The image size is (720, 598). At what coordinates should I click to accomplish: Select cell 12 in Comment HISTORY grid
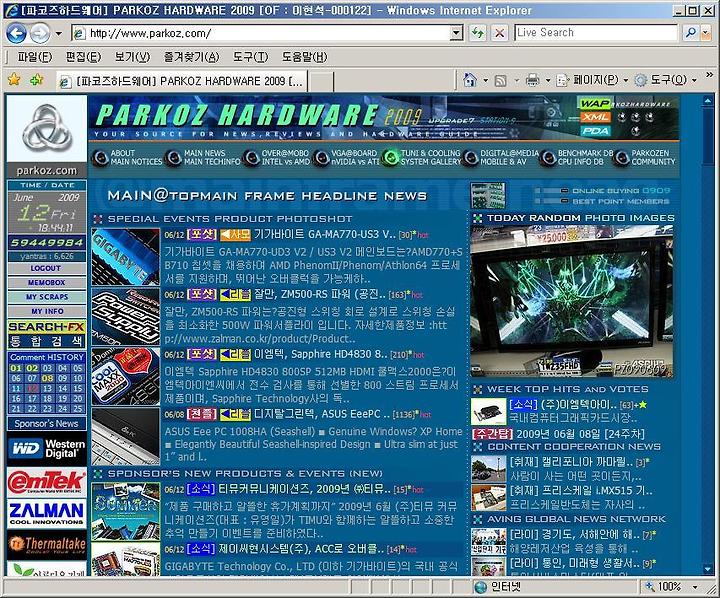tap(32, 389)
